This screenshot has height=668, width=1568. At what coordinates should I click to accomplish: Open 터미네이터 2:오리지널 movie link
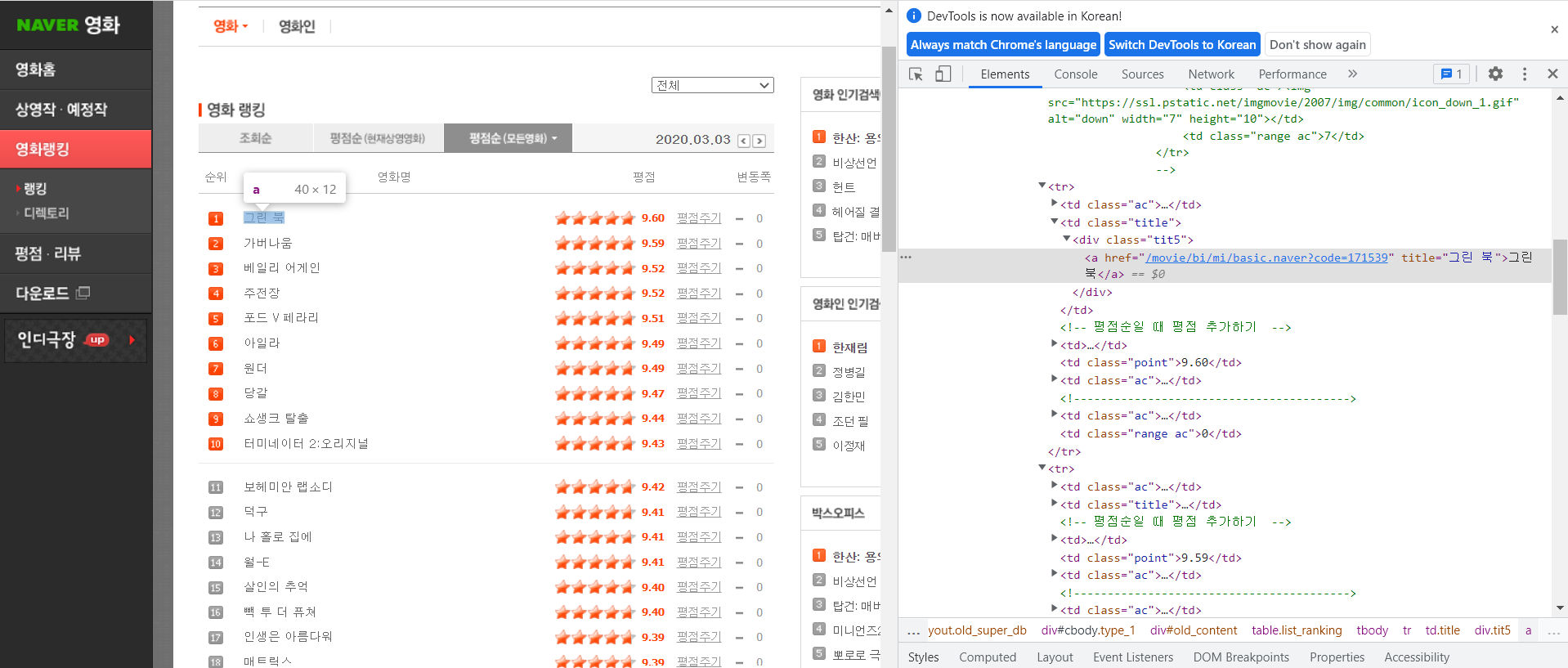tap(306, 444)
